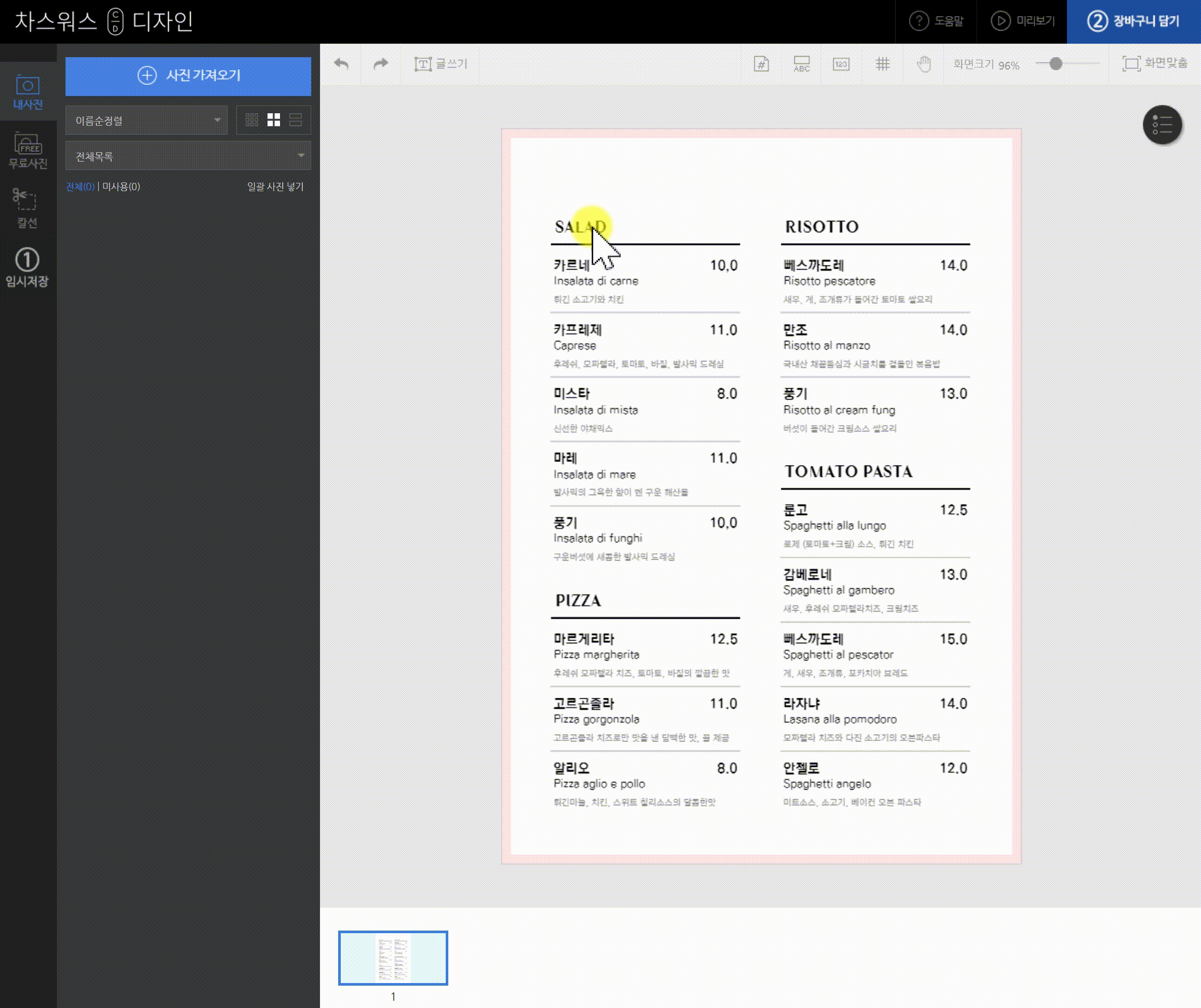Click the 감베로네 menu item name

[807, 574]
